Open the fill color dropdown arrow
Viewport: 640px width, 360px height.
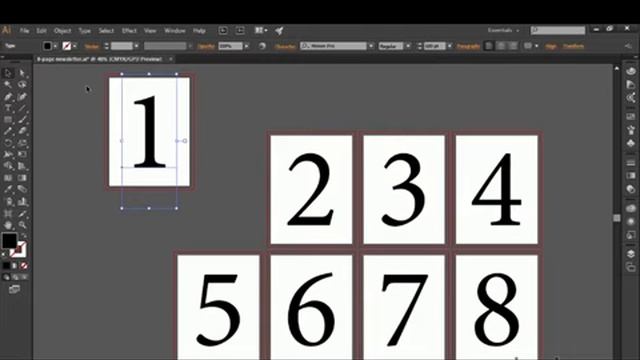(x=56, y=46)
